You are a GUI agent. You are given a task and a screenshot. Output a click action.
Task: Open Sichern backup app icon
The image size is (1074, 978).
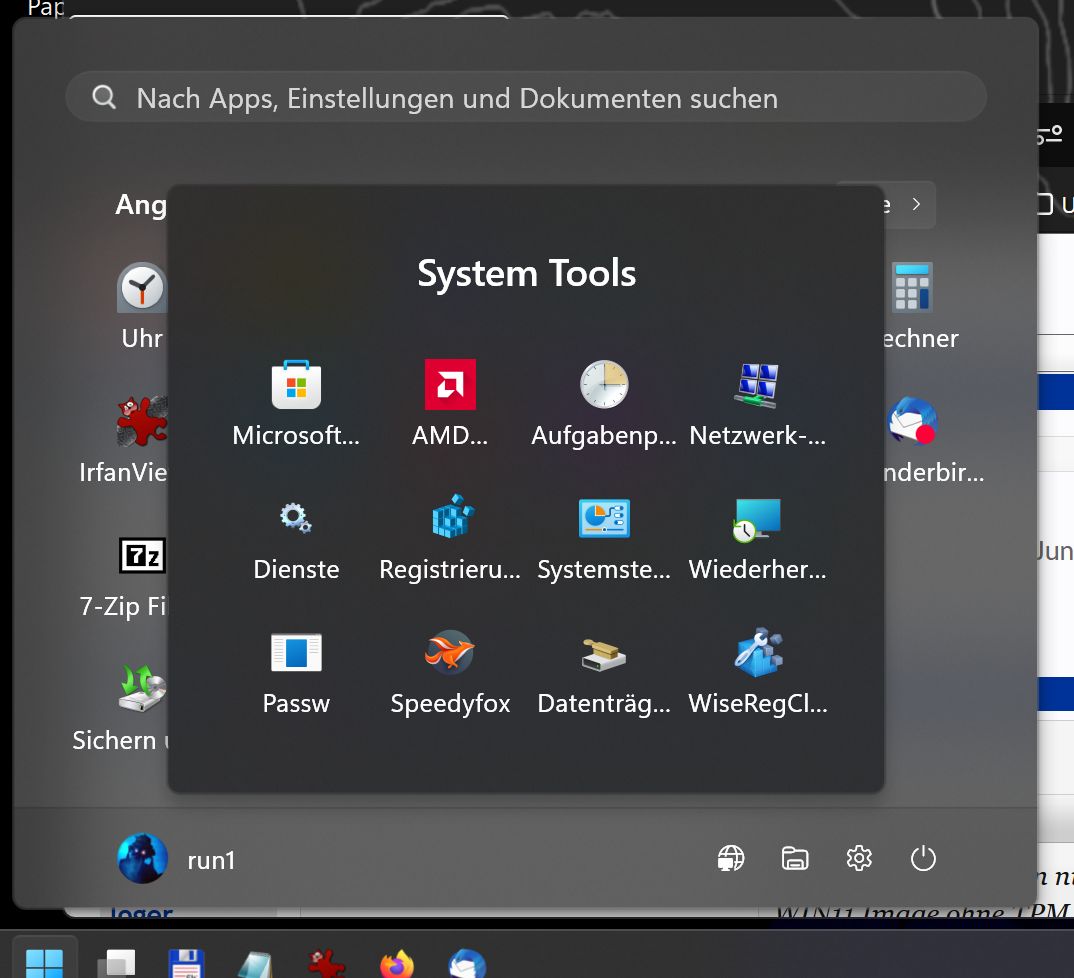[x=142, y=688]
